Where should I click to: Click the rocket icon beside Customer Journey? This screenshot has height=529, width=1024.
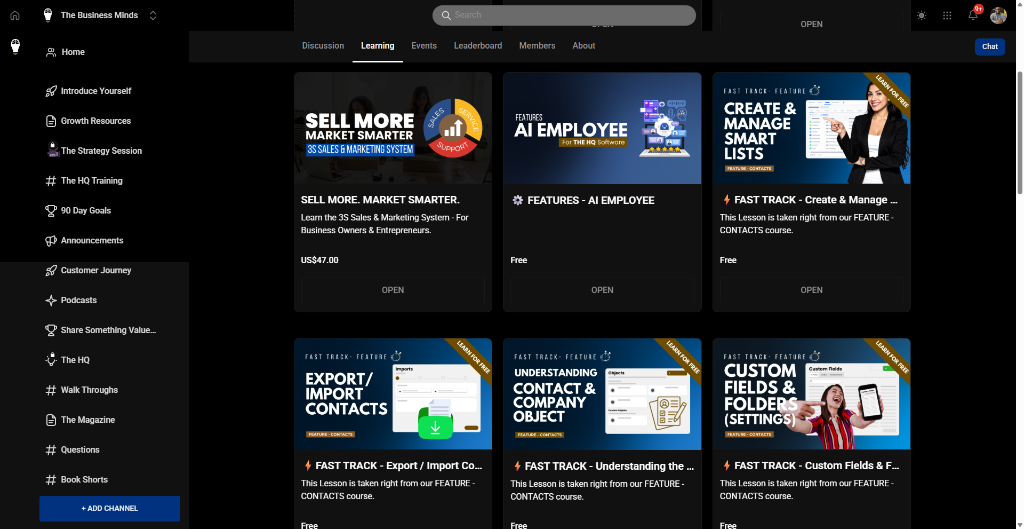pyautogui.click(x=51, y=270)
